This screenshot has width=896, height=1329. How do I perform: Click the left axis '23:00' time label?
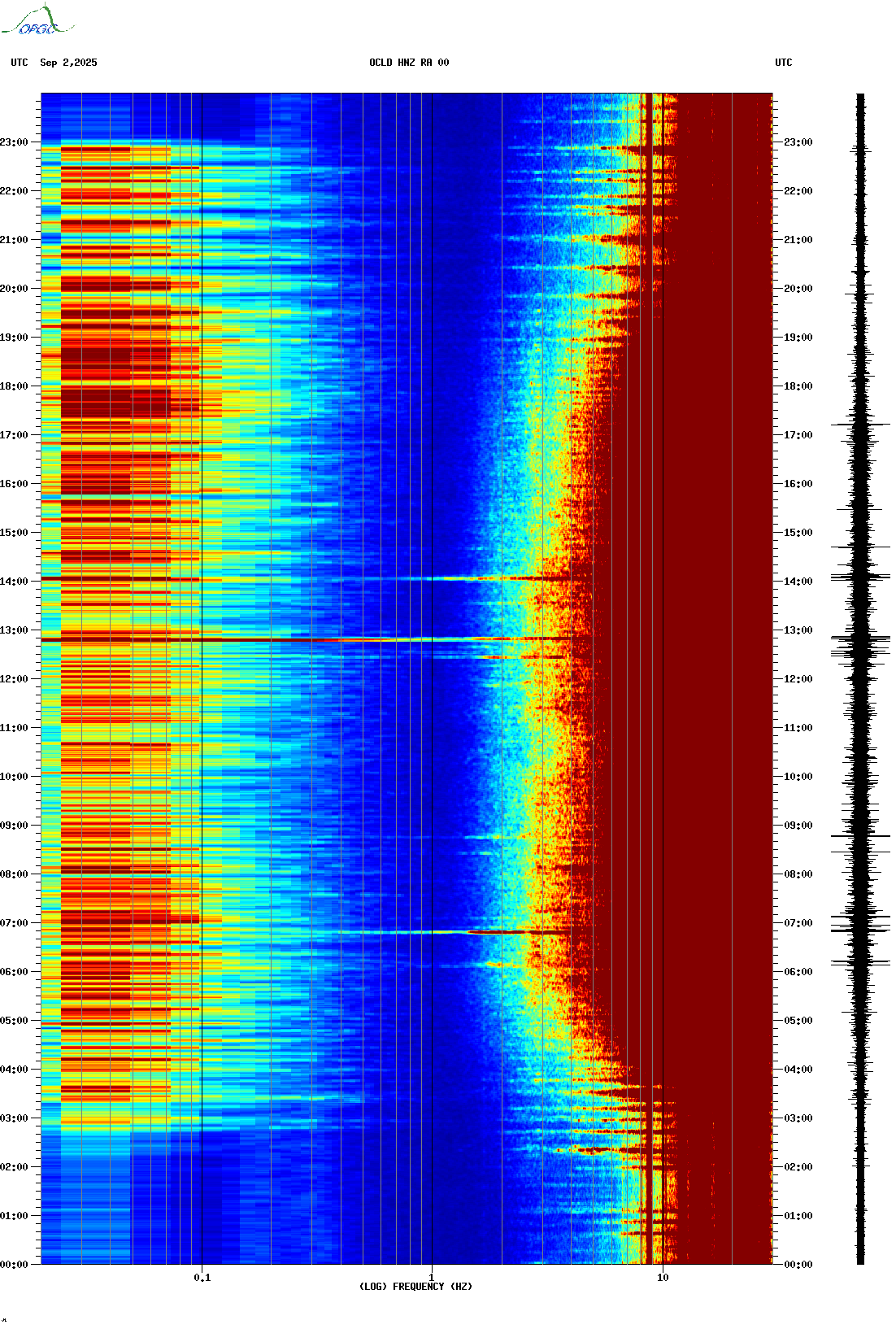pyautogui.click(x=14, y=142)
